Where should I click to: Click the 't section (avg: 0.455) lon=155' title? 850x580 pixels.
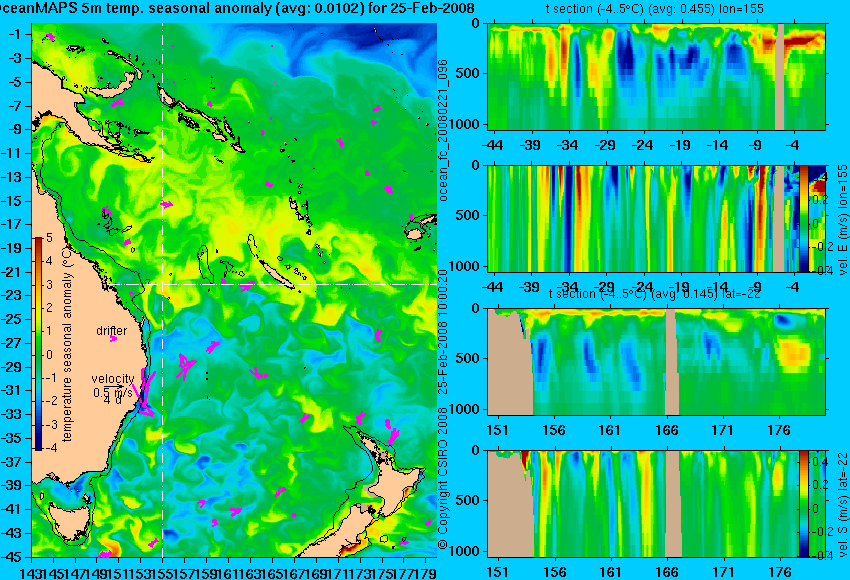[654, 9]
